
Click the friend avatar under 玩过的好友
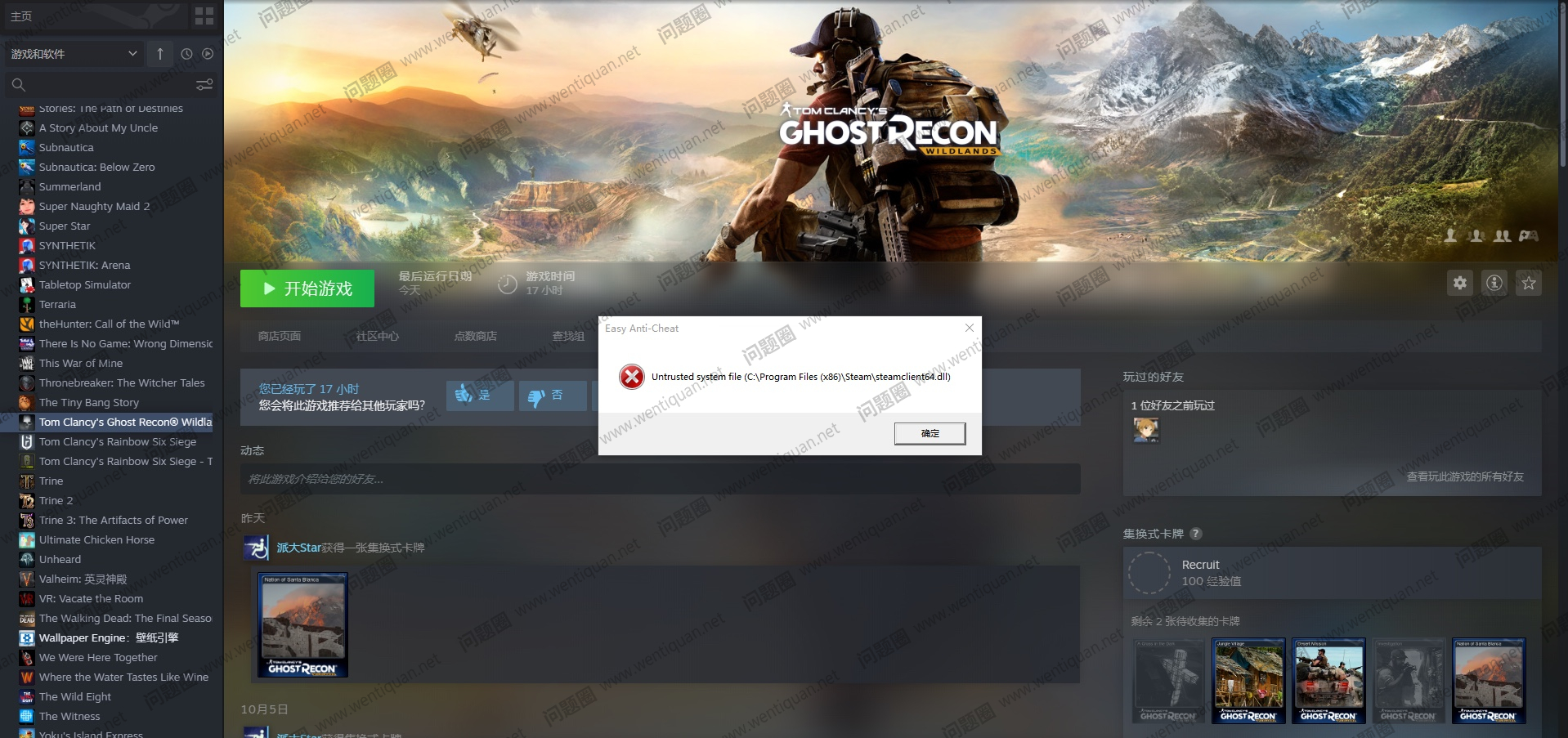click(1145, 429)
